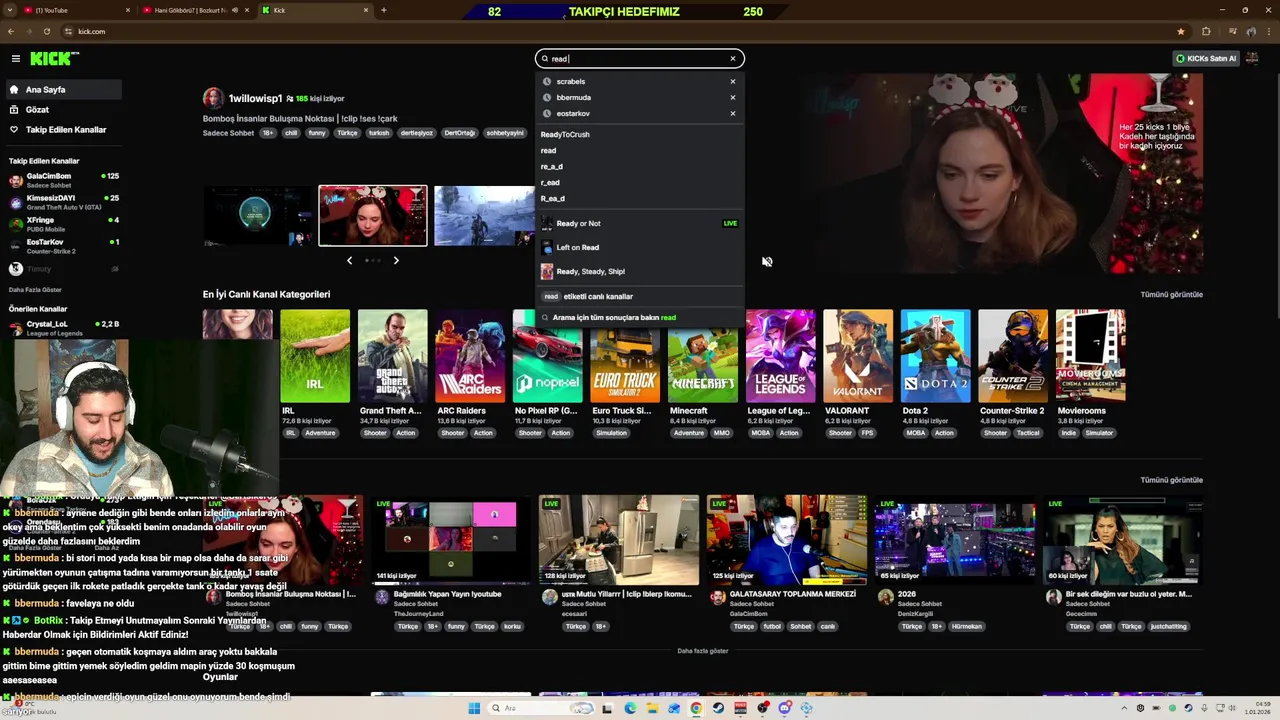
Task: Open the Ready, Steady, Ship! category result
Action: (x=640, y=271)
